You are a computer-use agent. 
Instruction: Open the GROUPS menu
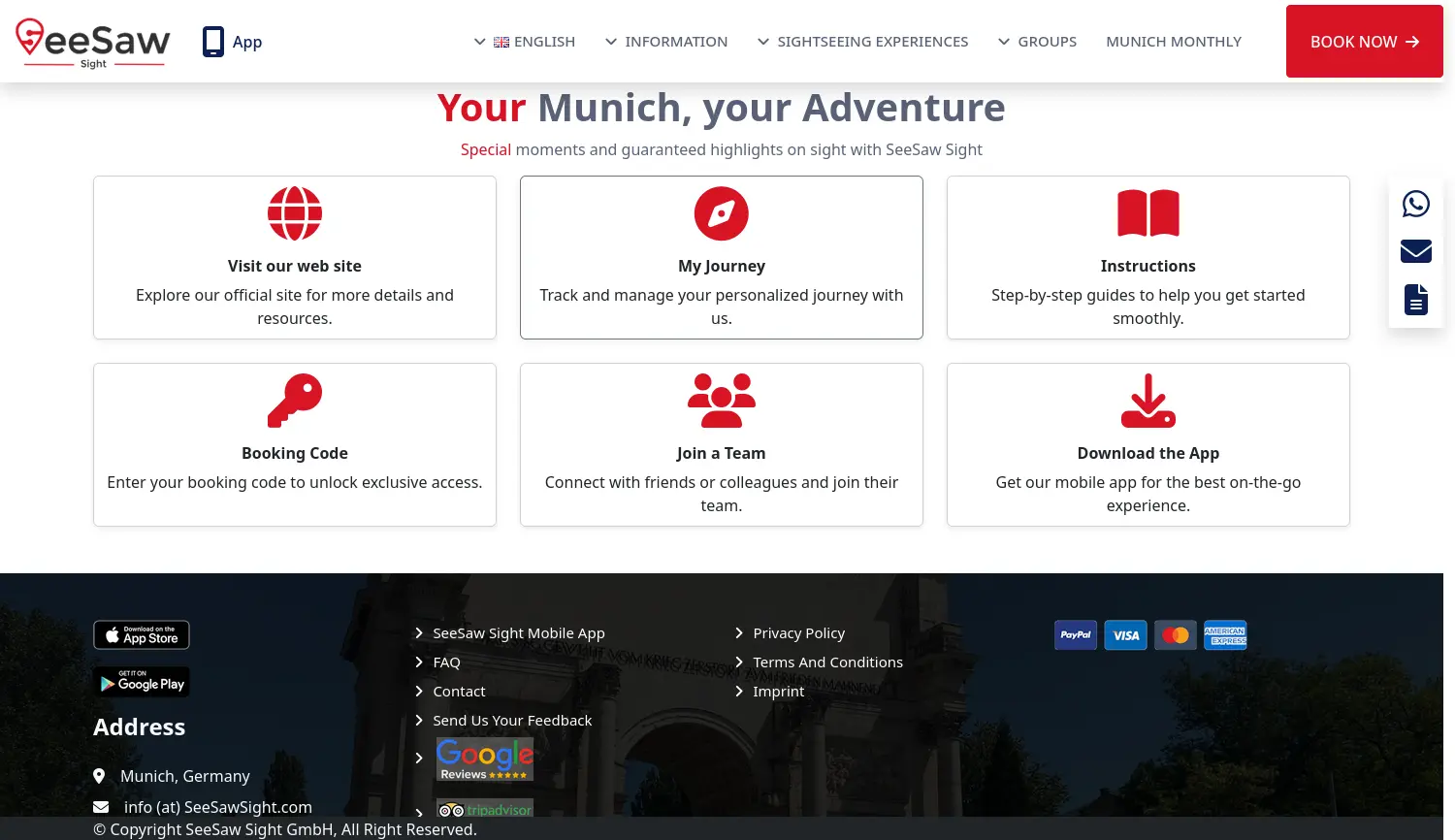1047,41
